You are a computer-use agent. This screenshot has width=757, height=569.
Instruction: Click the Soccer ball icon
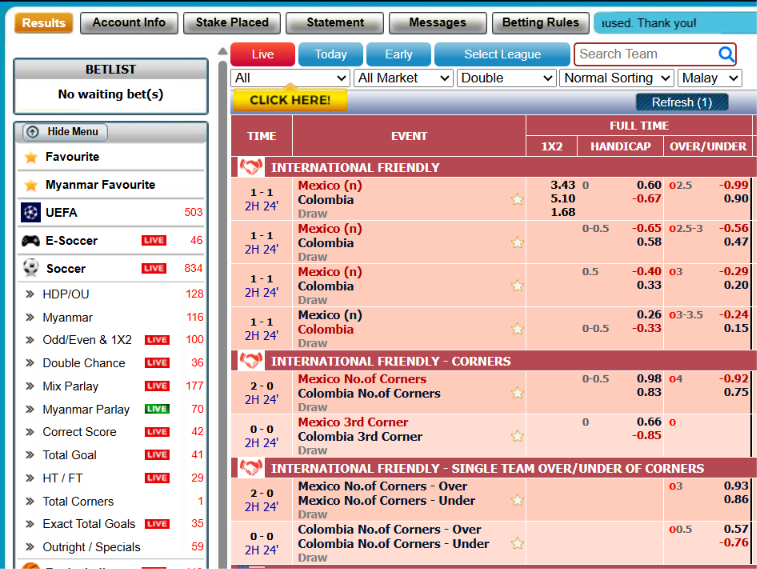click(31, 268)
